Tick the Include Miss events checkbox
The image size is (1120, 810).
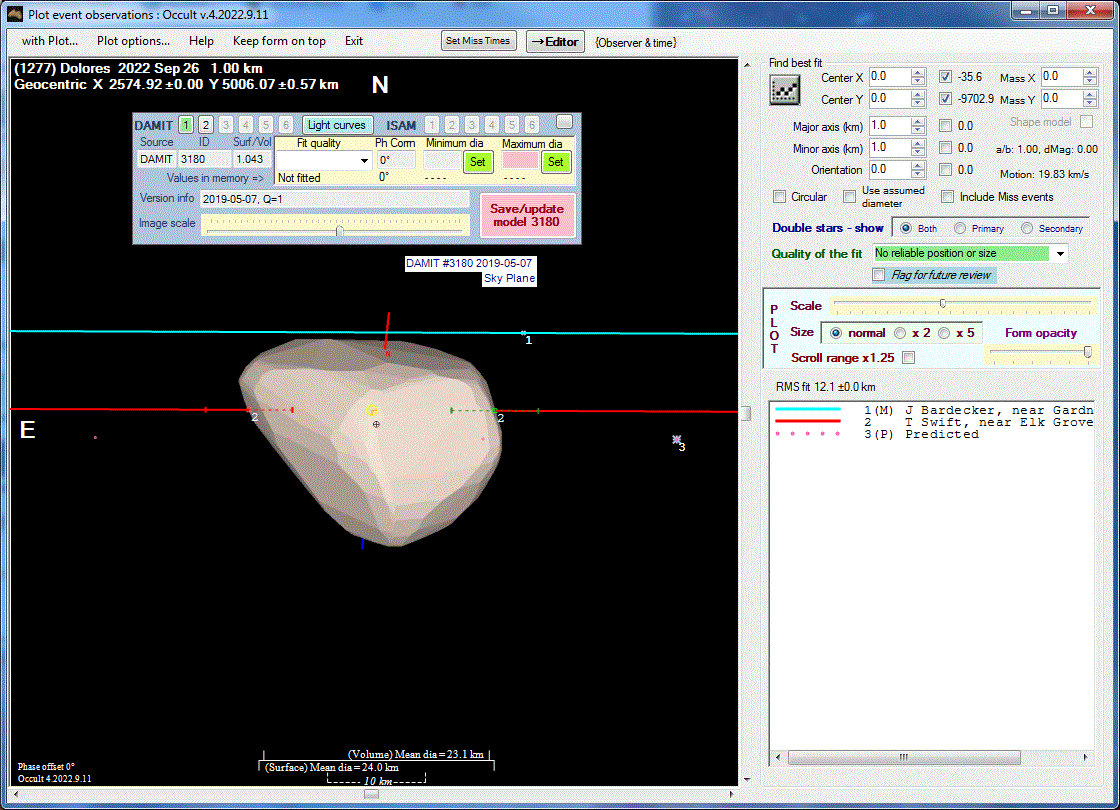[x=948, y=197]
